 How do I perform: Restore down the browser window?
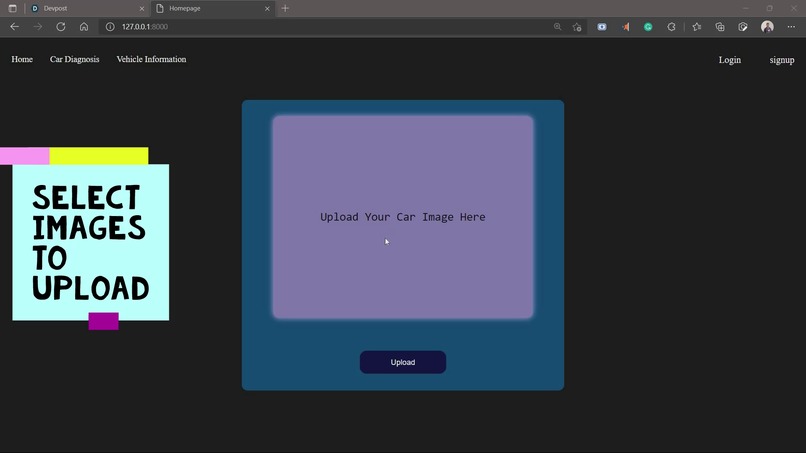coord(770,8)
